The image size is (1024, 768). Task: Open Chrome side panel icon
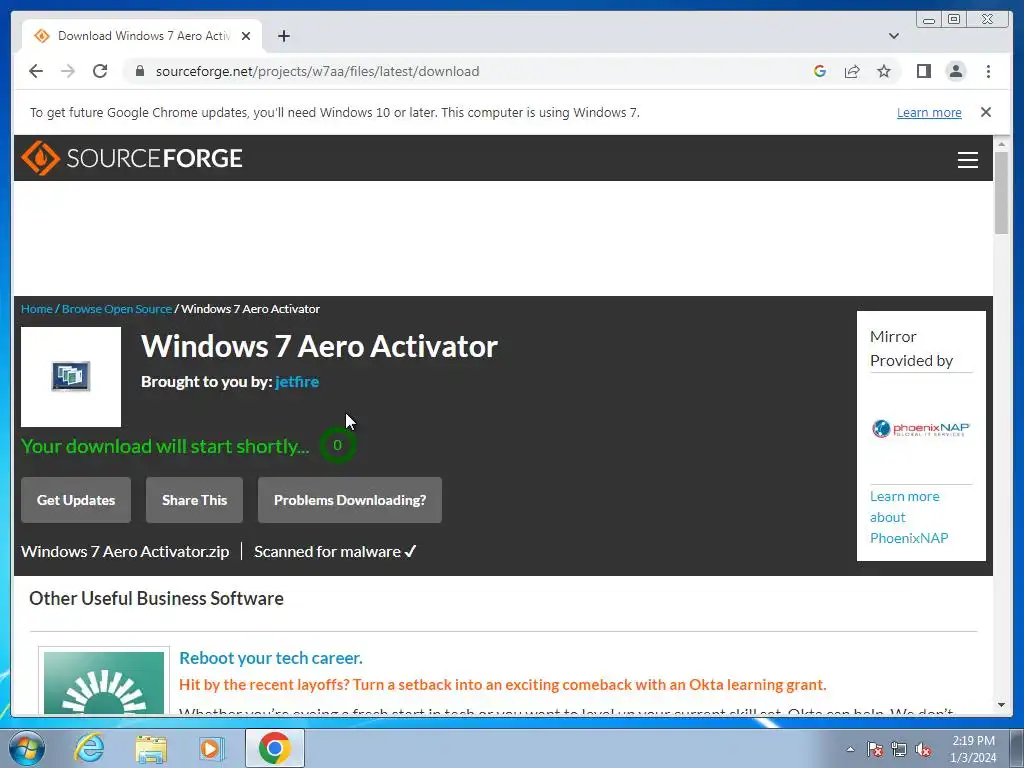pyautogui.click(x=923, y=71)
